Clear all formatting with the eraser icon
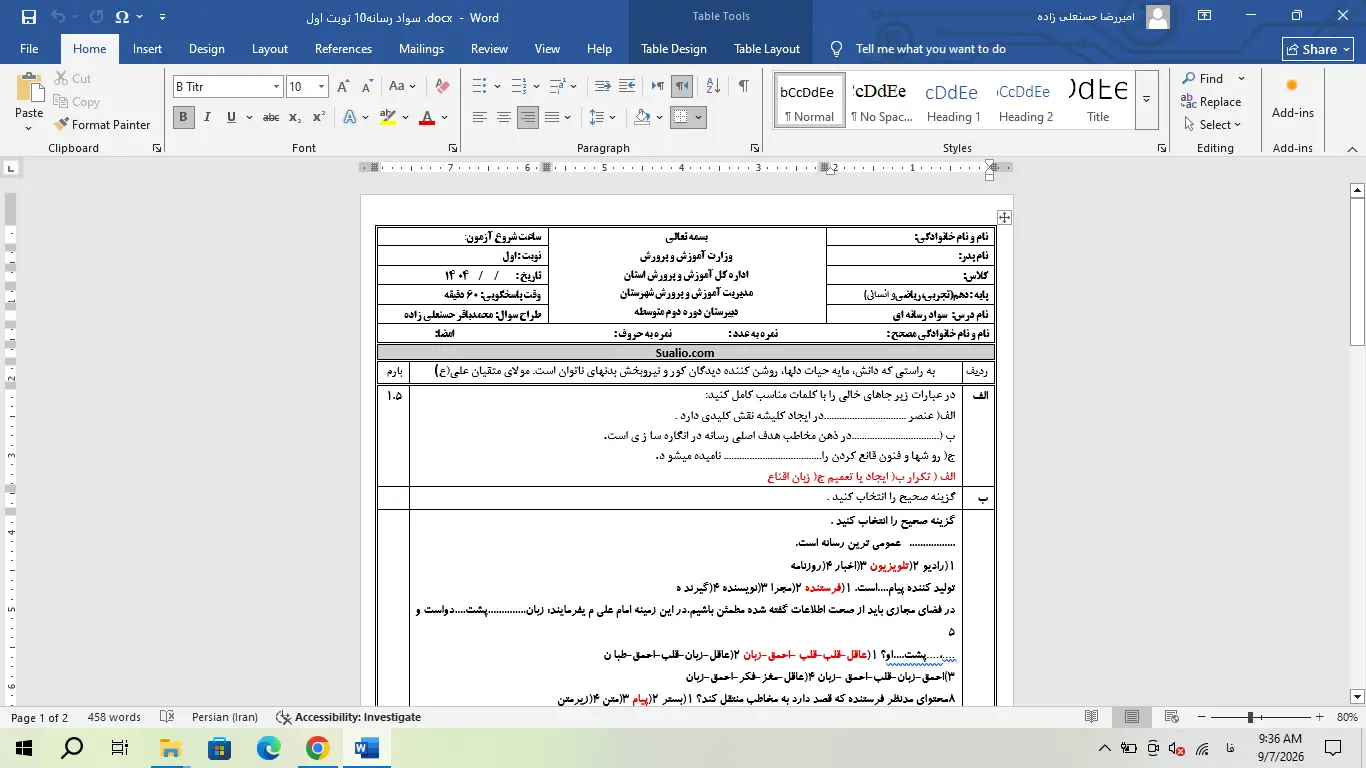This screenshot has height=768, width=1366. (442, 87)
